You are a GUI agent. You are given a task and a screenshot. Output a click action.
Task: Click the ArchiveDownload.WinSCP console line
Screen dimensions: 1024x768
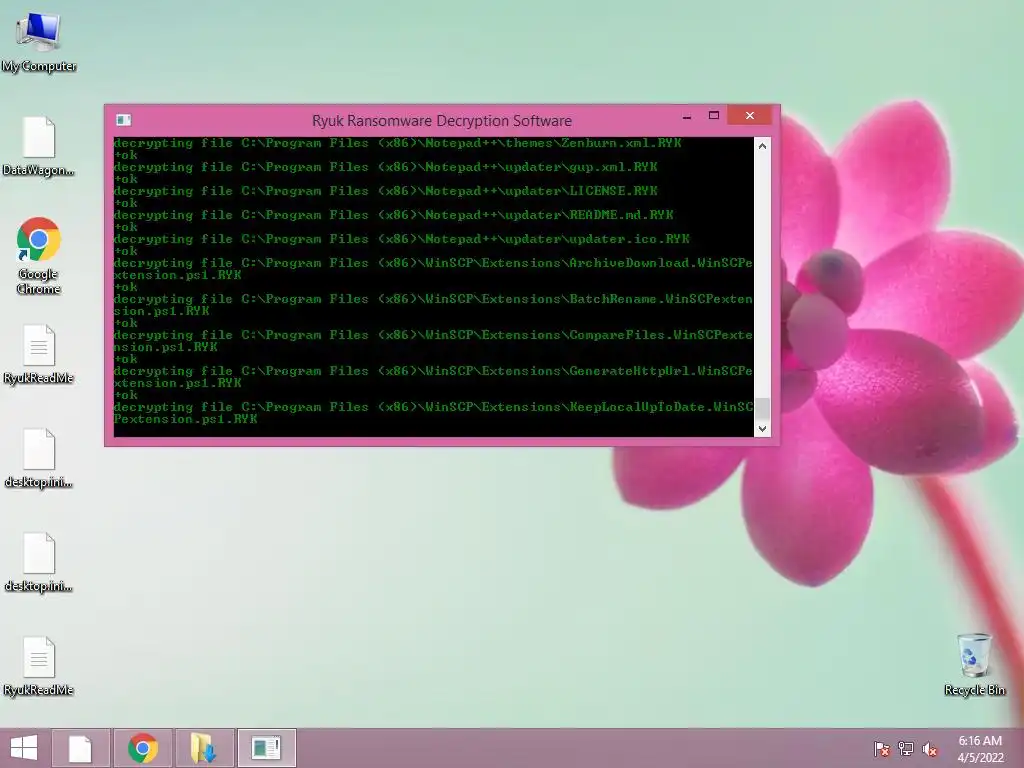[433, 269]
